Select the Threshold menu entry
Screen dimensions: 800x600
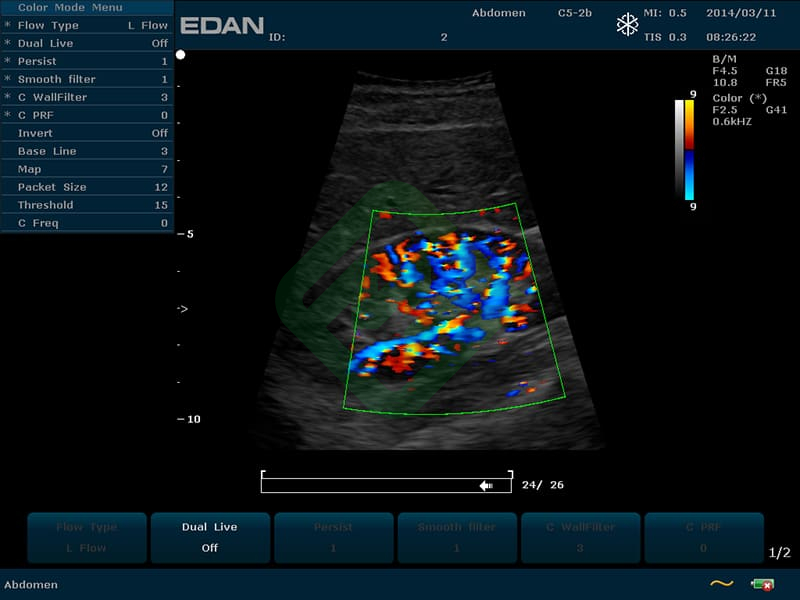point(87,205)
